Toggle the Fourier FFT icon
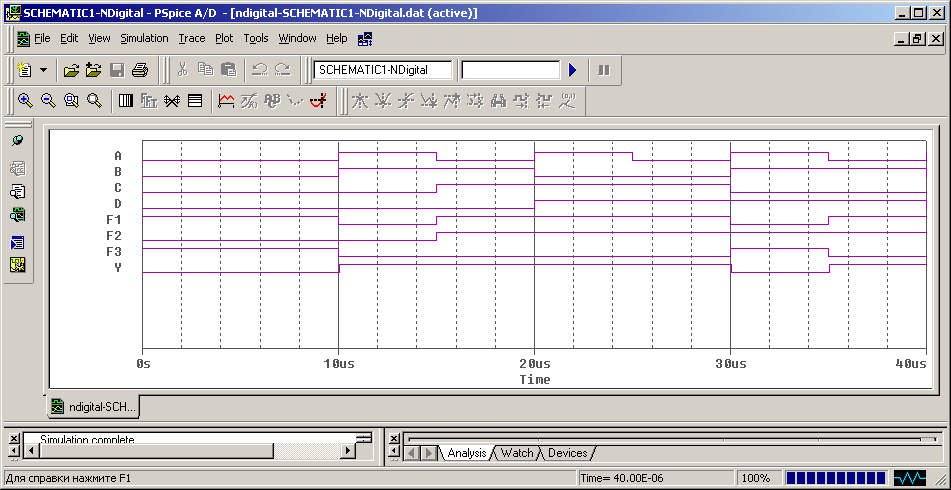 [149, 101]
